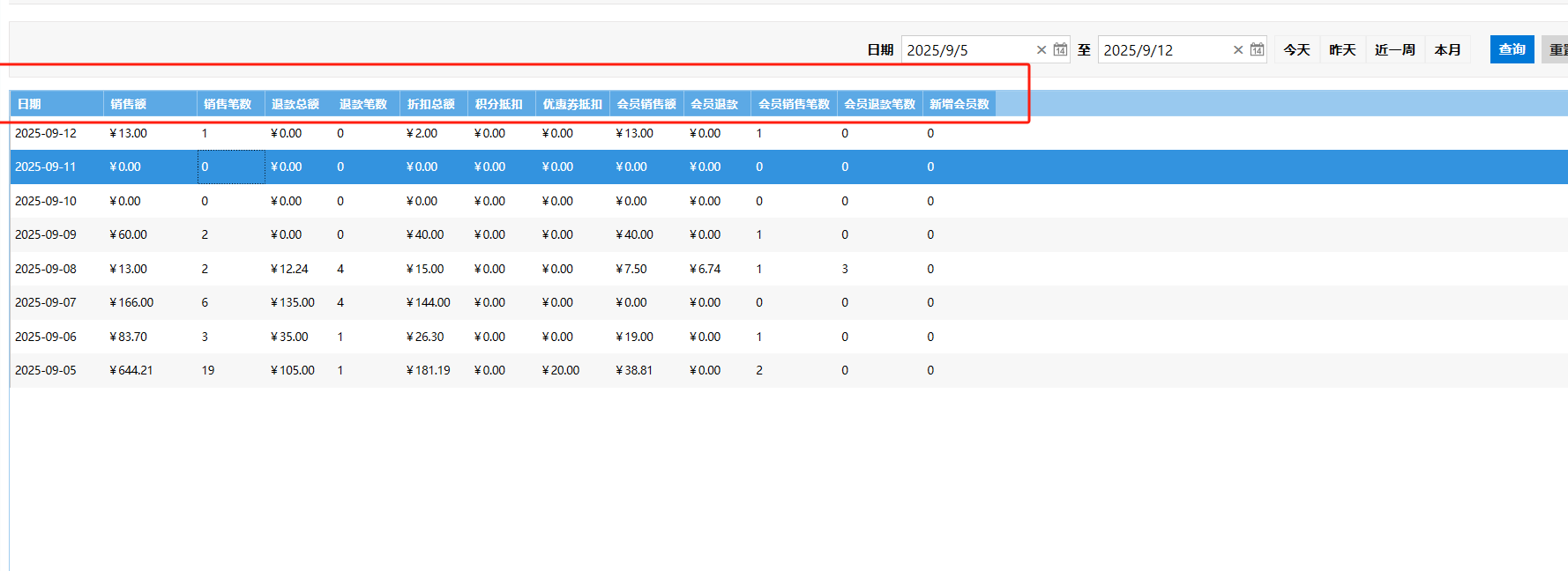
Task: Clear the end date 2025/9/12
Action: [x=1238, y=50]
